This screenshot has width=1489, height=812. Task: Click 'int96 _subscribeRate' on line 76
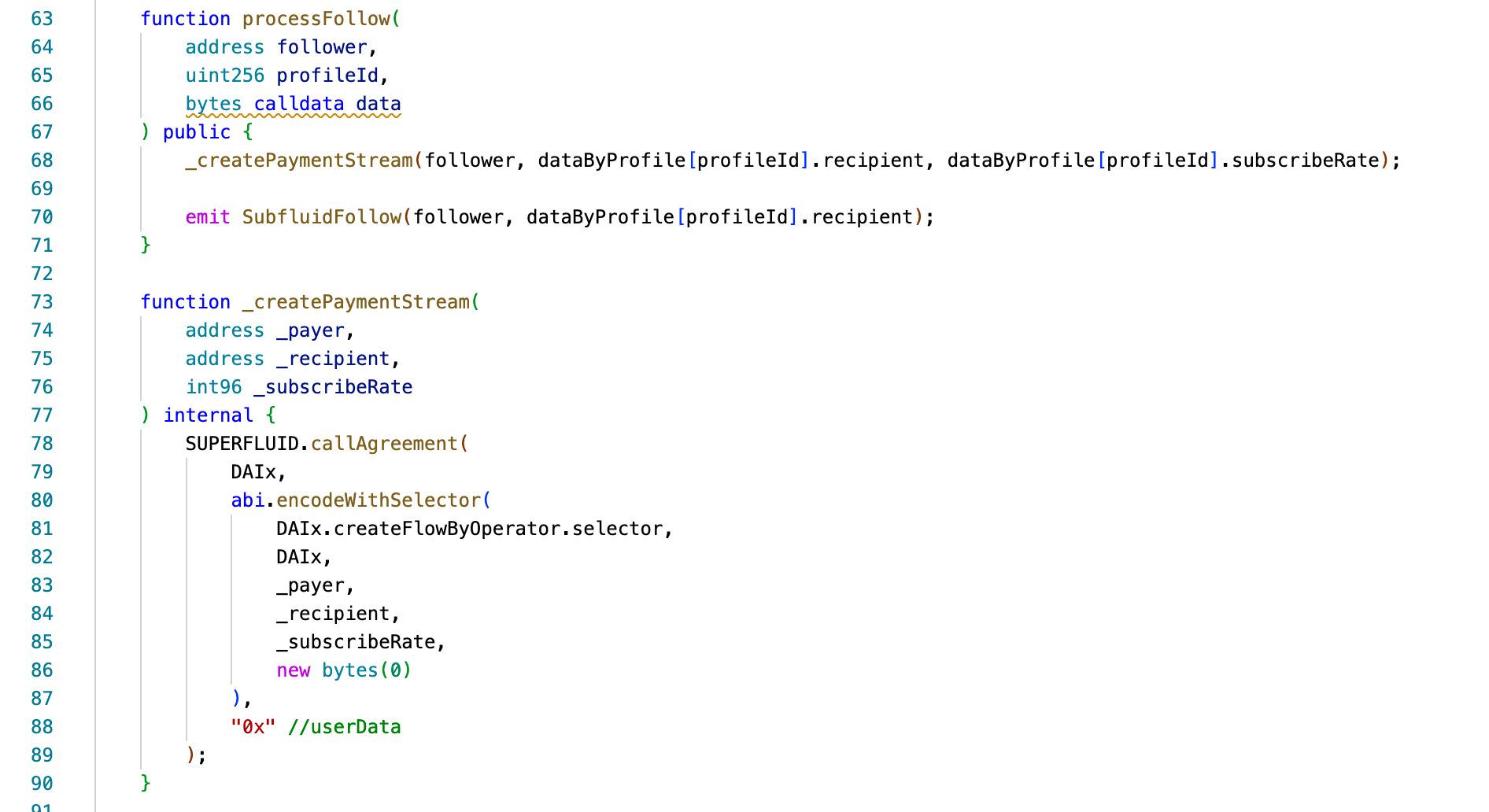[x=299, y=387]
